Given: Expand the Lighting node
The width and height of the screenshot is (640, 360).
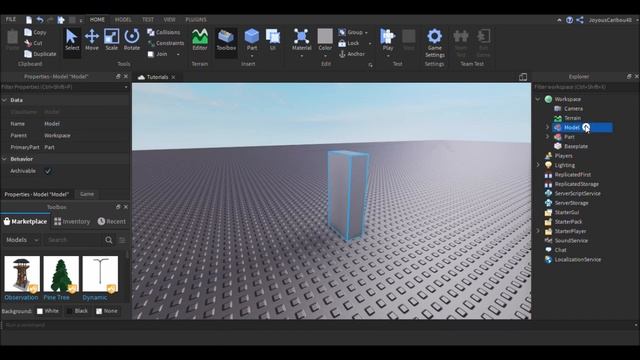Looking at the screenshot, I should point(538,165).
